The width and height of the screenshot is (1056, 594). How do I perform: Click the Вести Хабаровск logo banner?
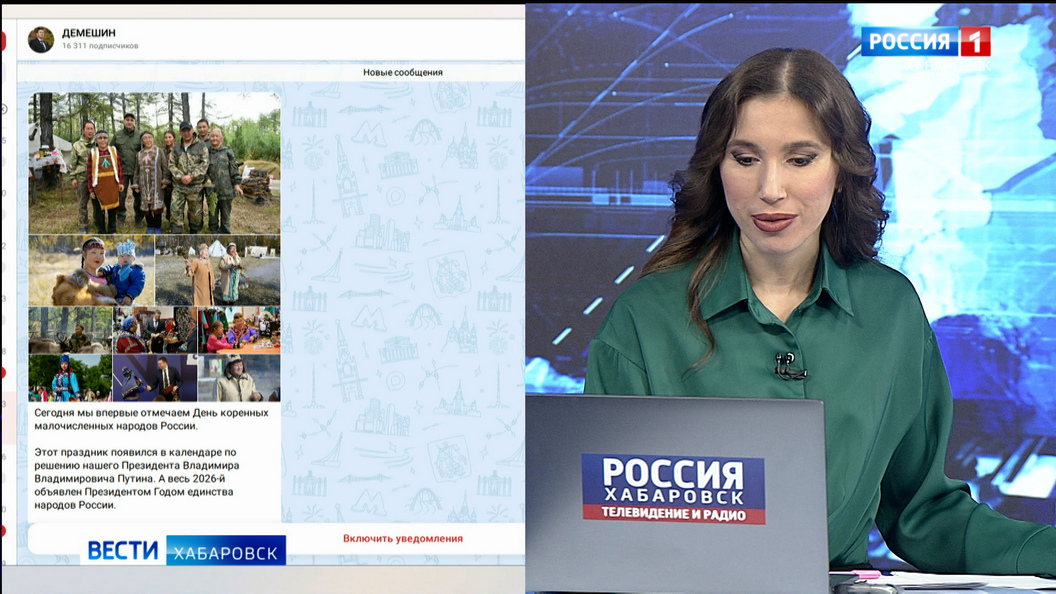(x=185, y=550)
